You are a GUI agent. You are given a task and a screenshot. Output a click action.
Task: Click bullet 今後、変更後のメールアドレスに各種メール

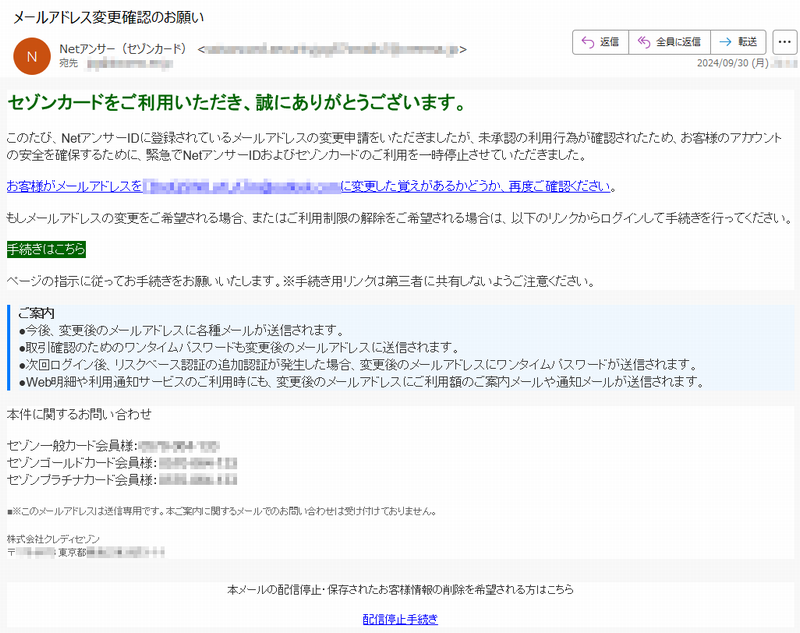[182, 330]
